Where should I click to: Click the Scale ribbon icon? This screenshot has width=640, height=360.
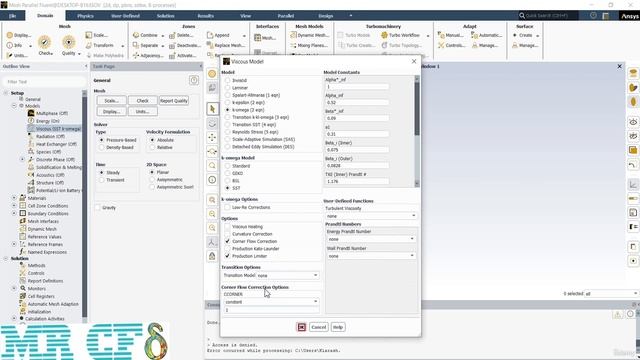coord(89,35)
